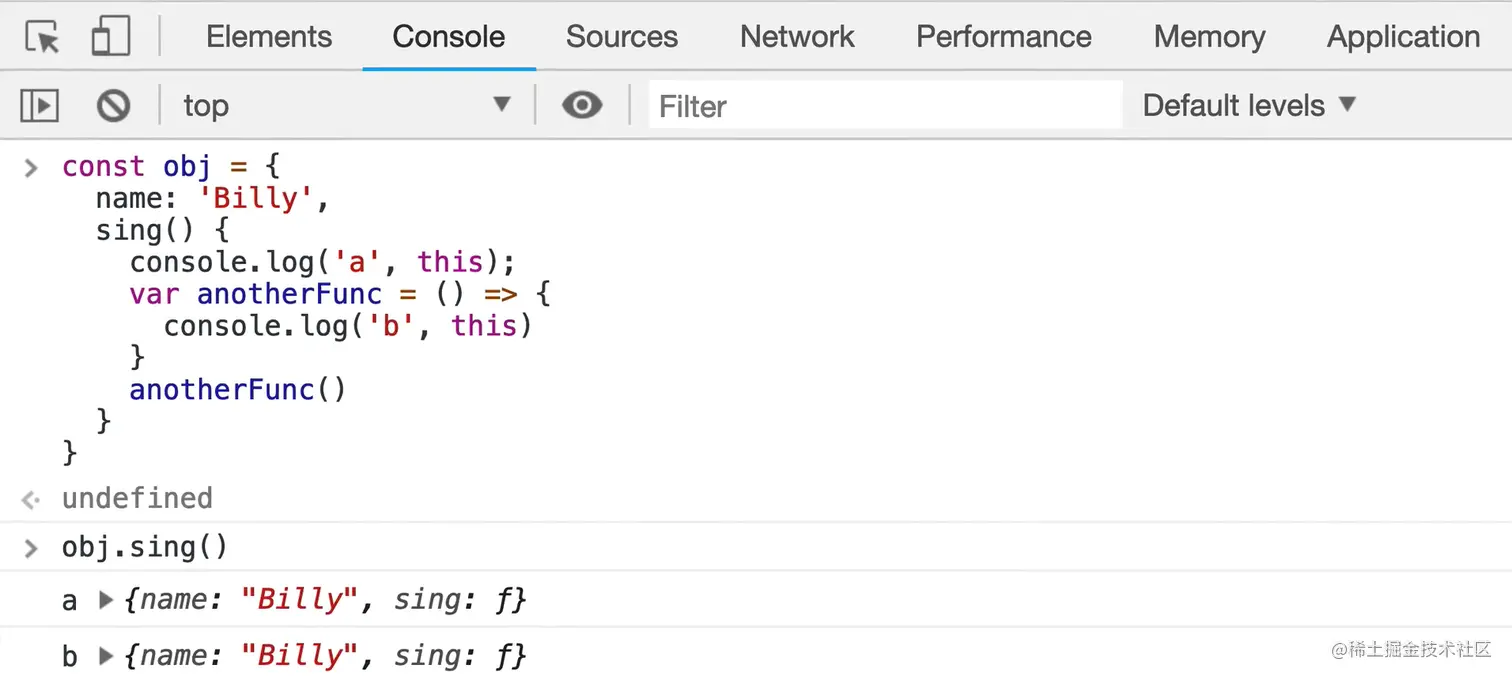Toggle the device toolbar icon
Viewport: 1512px width, 680px height.
pyautogui.click(x=110, y=37)
